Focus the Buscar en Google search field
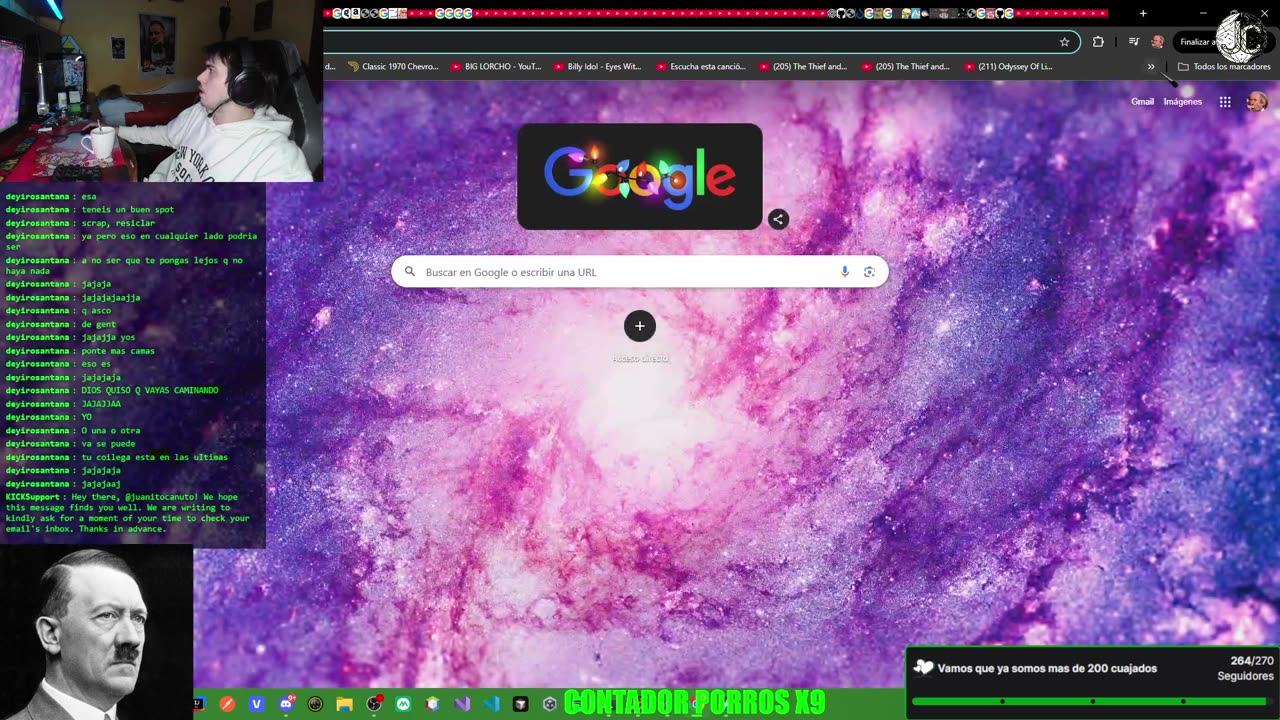This screenshot has width=1280, height=720. click(x=640, y=272)
